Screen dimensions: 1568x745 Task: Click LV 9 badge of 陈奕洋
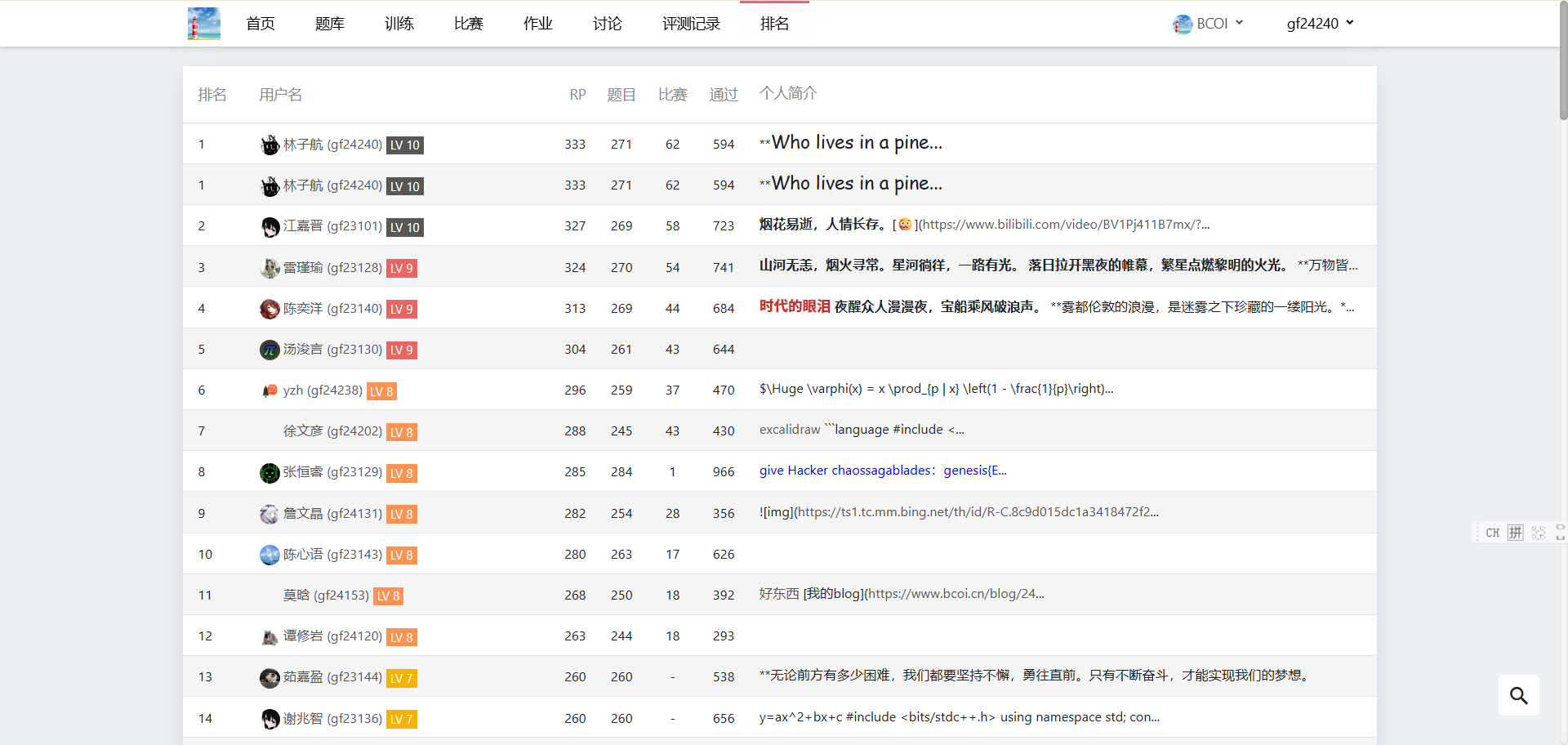coord(402,309)
